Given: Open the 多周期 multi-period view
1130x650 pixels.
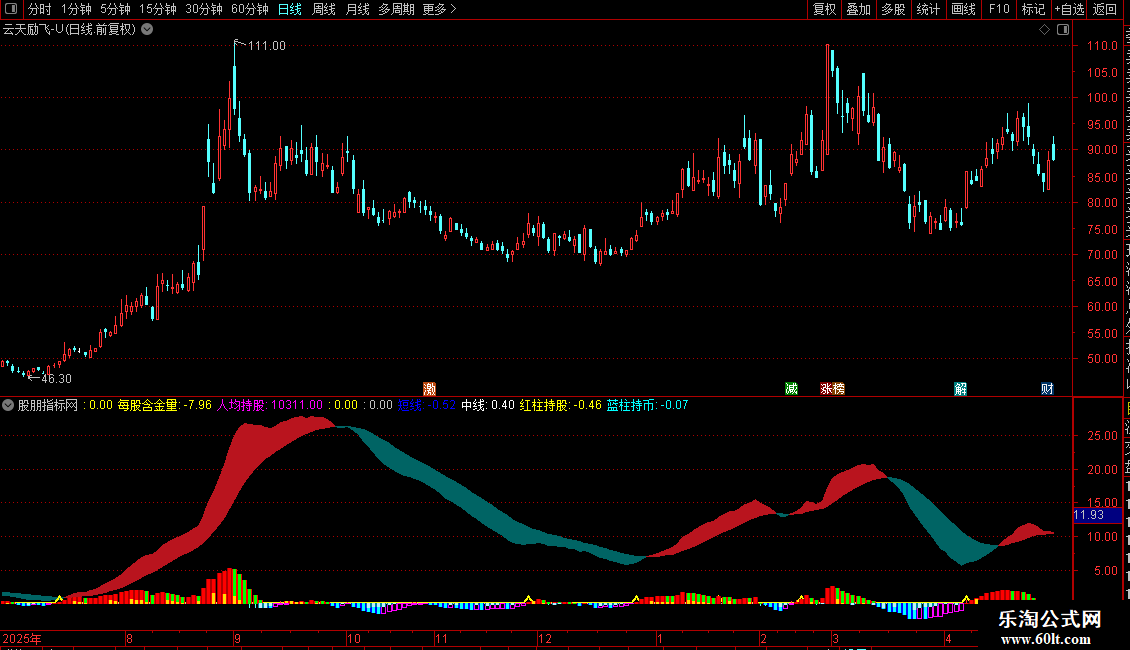Looking at the screenshot, I should point(396,9).
